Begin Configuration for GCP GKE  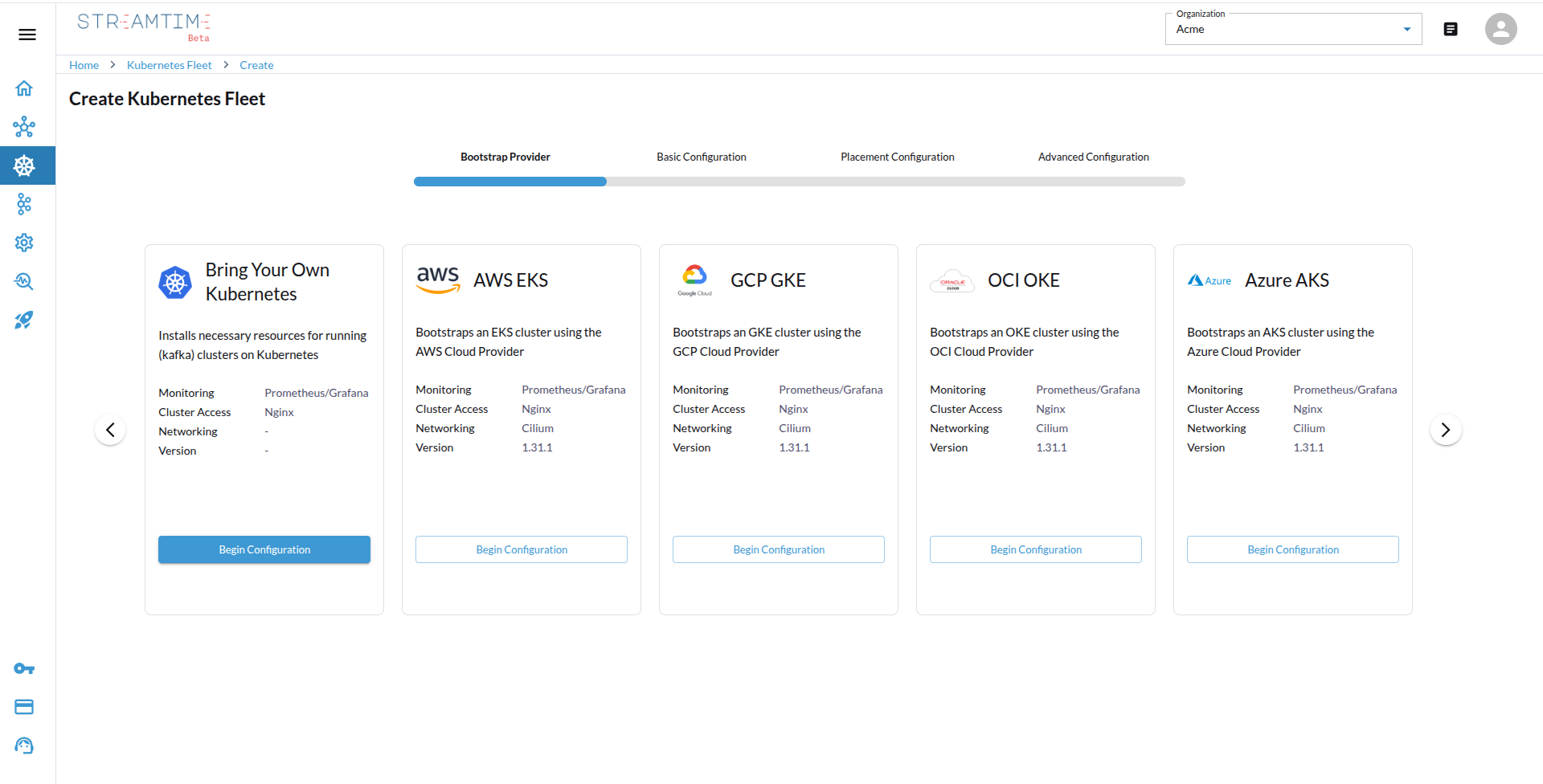point(779,549)
